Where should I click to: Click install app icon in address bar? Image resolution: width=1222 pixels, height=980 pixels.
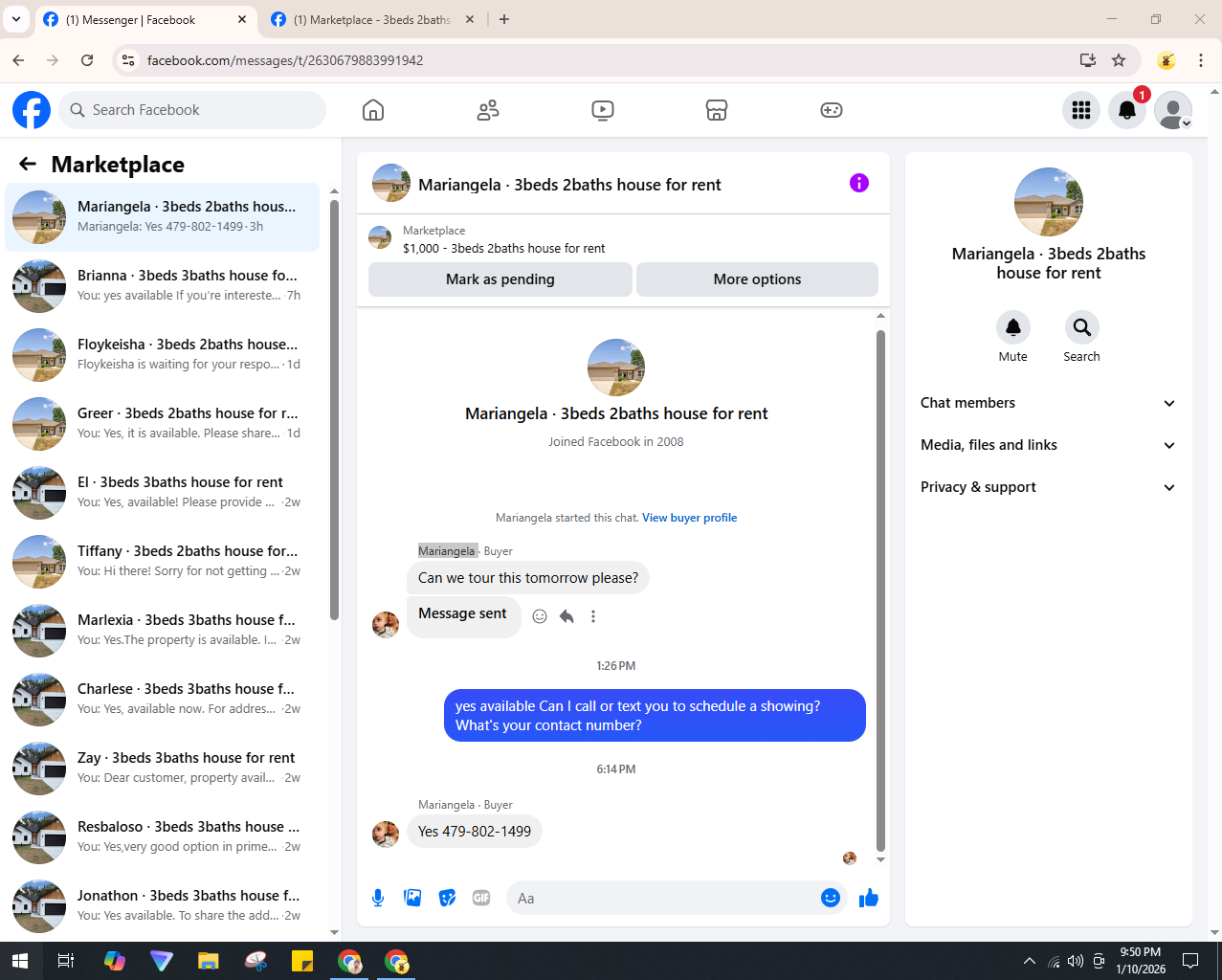[1088, 60]
